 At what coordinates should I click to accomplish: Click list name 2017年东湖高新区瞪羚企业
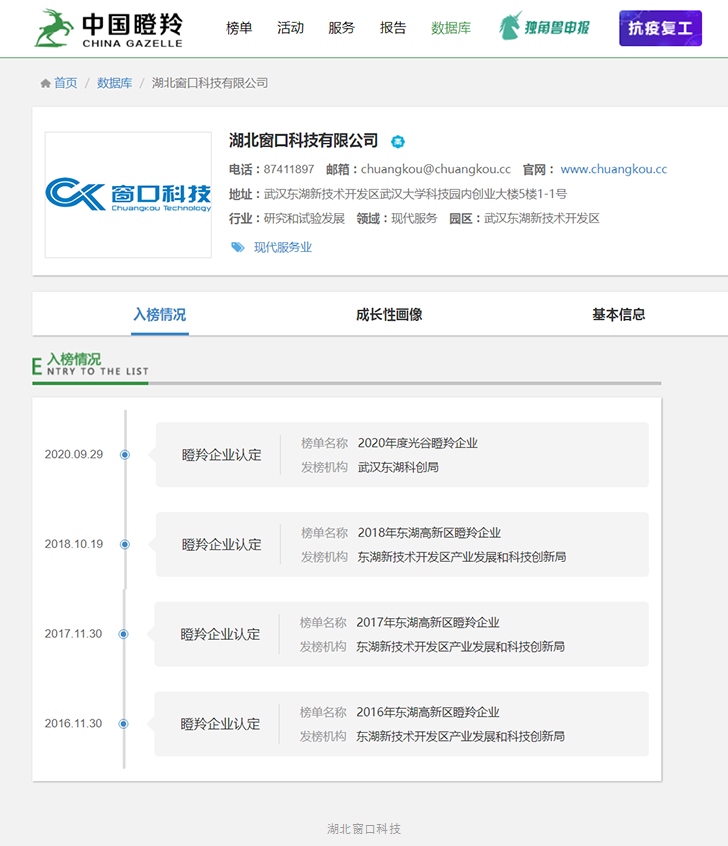click(x=428, y=622)
